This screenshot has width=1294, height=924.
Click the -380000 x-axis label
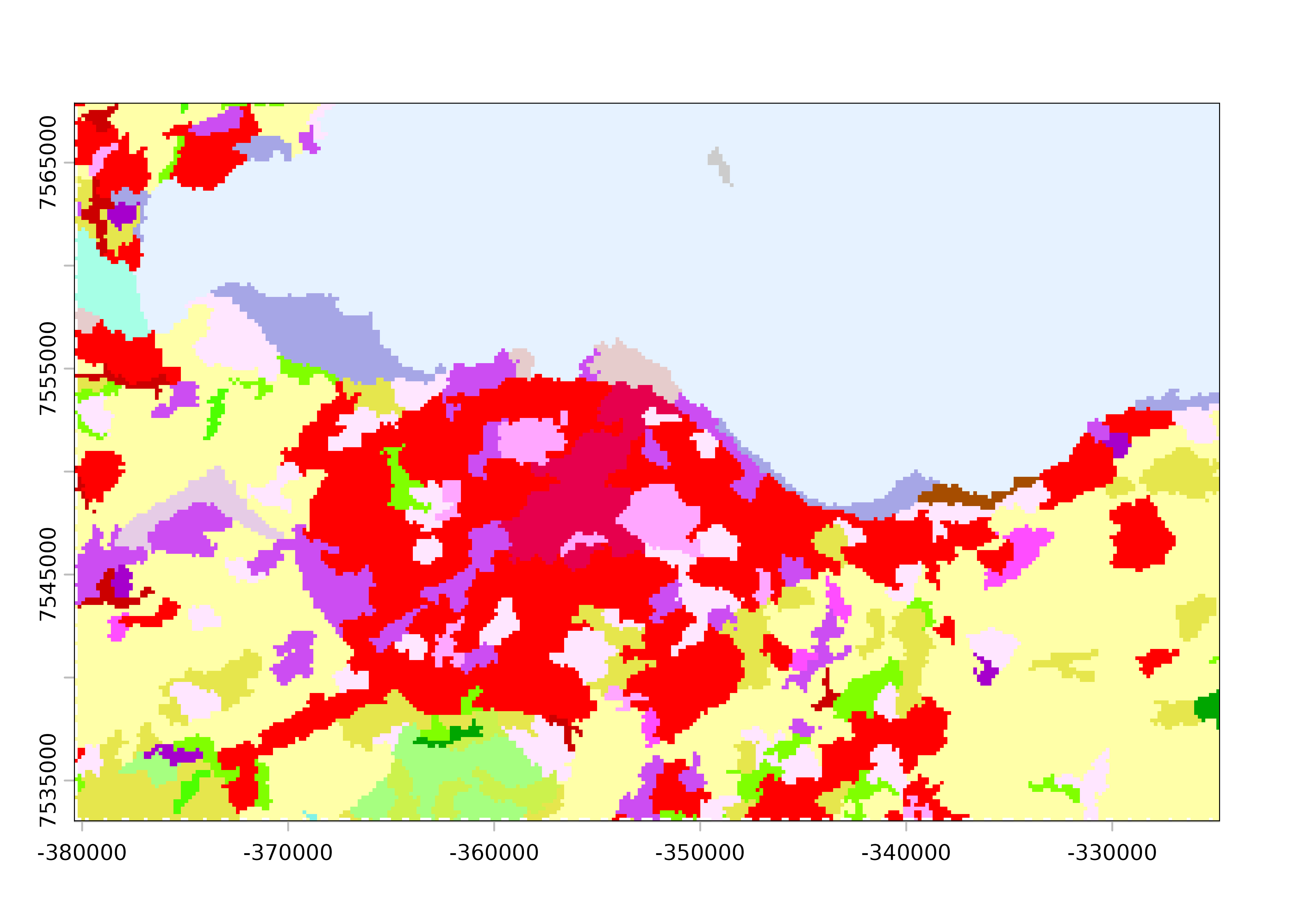click(81, 853)
